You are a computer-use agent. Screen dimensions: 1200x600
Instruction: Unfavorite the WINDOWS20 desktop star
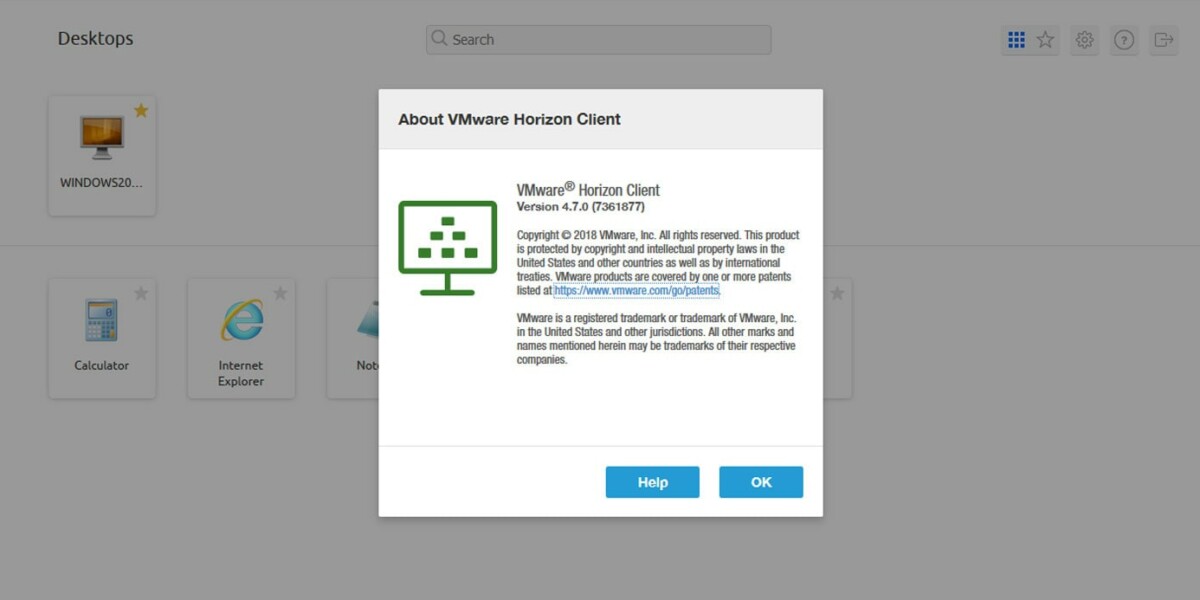coord(141,112)
